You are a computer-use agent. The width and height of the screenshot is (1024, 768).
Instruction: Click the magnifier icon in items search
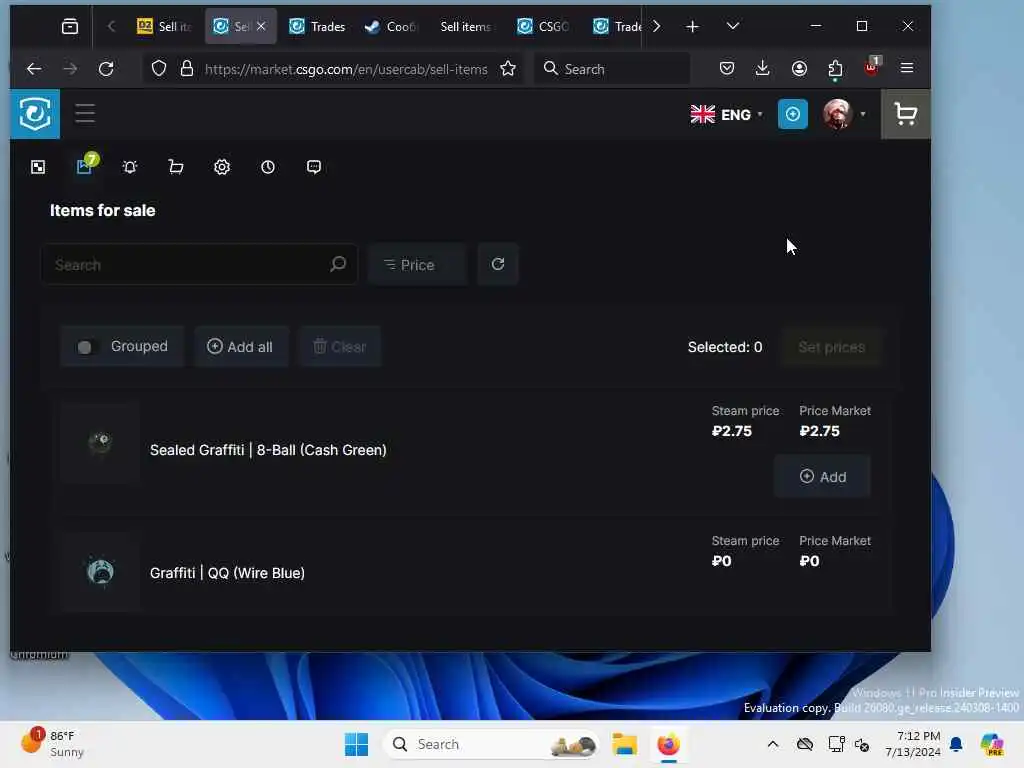(338, 264)
